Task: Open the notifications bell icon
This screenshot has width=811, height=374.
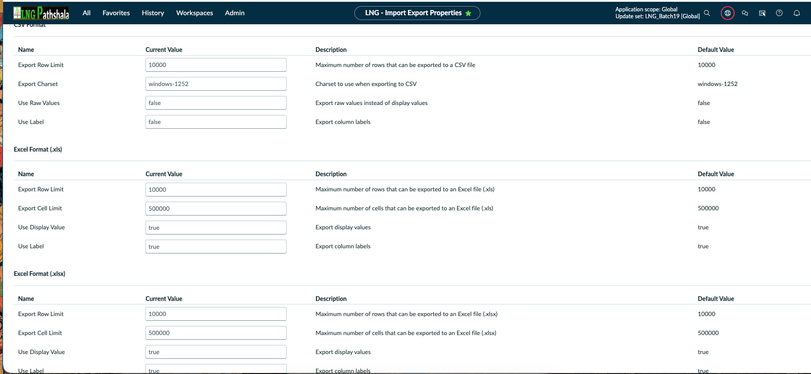Action: coord(797,13)
